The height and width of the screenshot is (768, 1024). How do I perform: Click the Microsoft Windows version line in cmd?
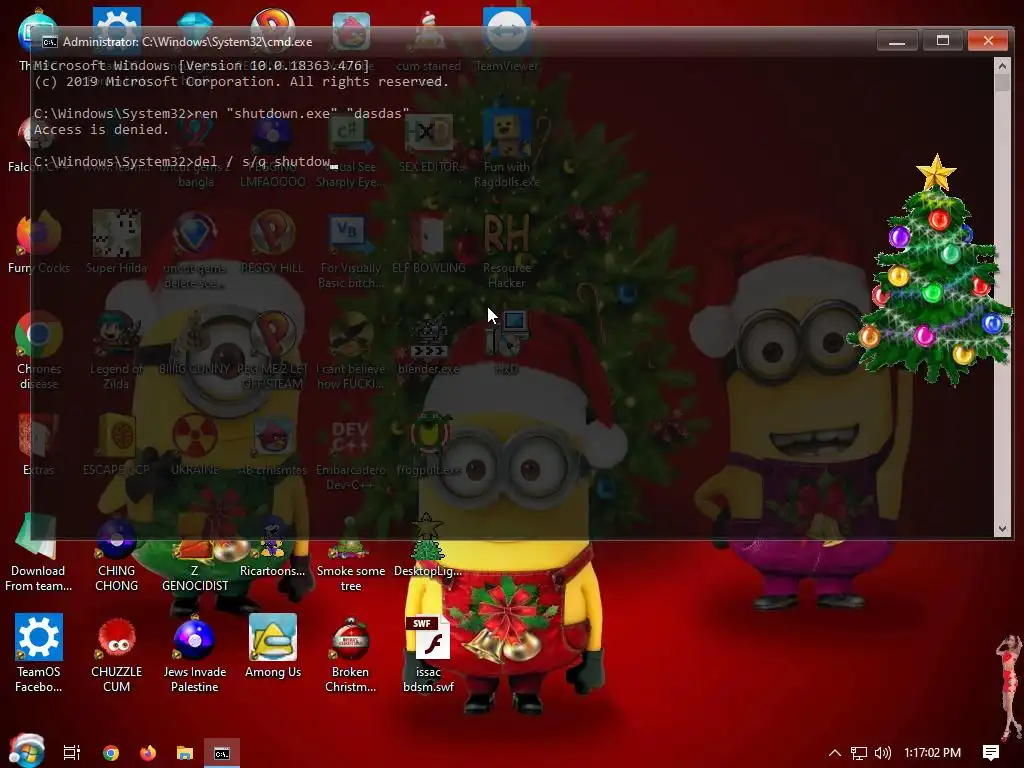[201, 65]
